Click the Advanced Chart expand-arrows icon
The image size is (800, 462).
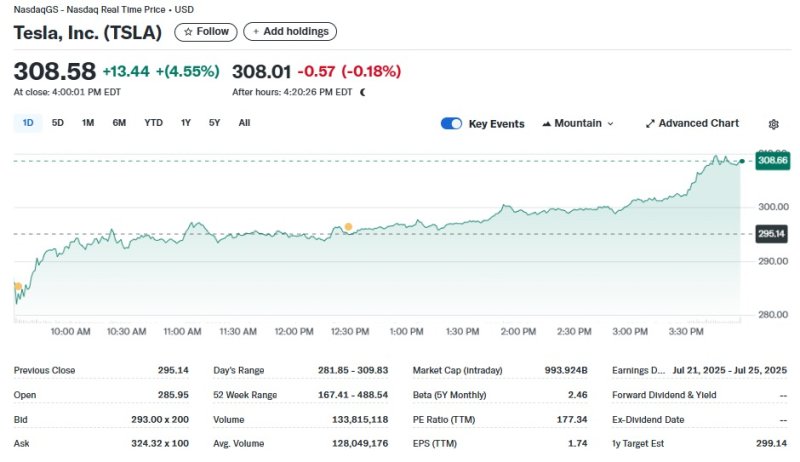650,123
